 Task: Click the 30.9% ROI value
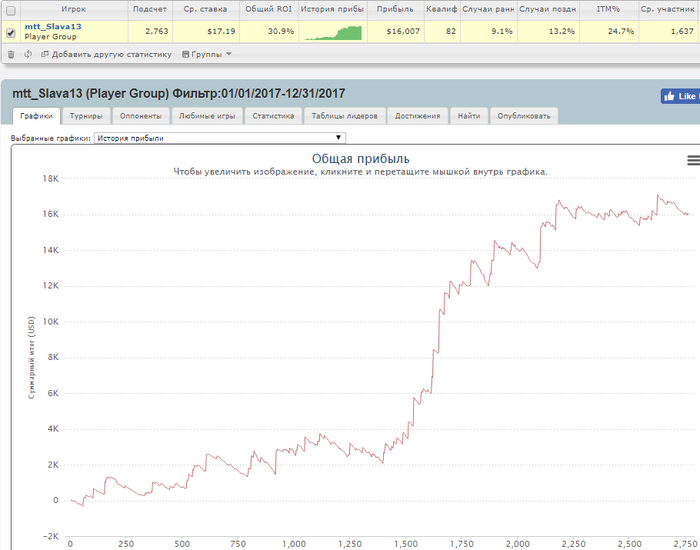point(281,32)
